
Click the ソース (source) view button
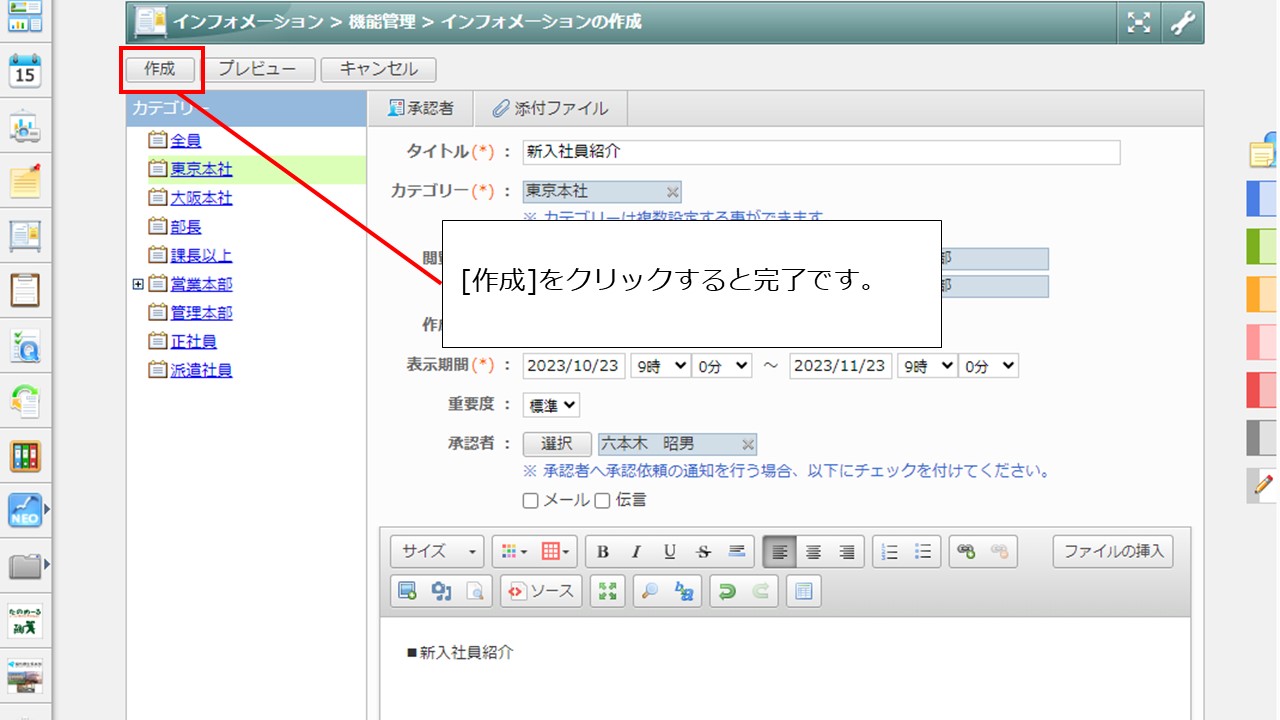pos(541,591)
